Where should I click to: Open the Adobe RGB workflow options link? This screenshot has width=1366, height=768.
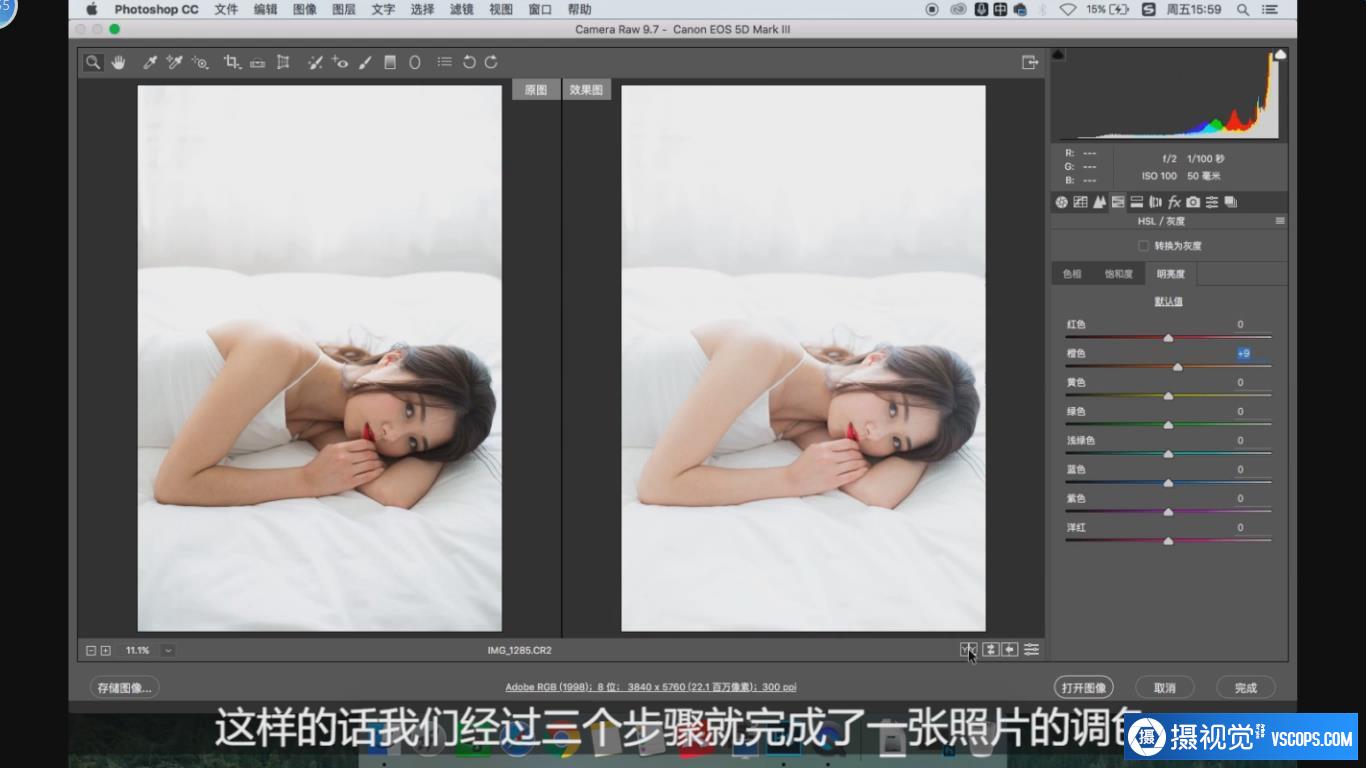pyautogui.click(x=650, y=687)
